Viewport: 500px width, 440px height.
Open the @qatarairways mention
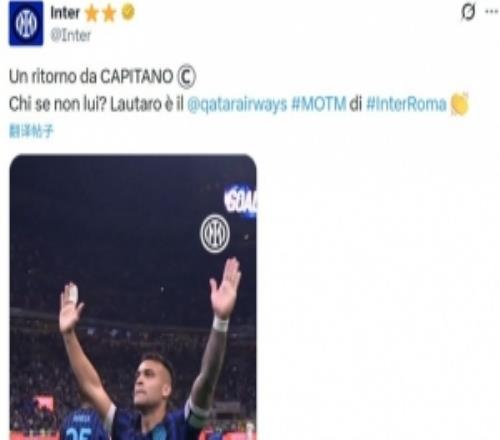[x=237, y=104]
